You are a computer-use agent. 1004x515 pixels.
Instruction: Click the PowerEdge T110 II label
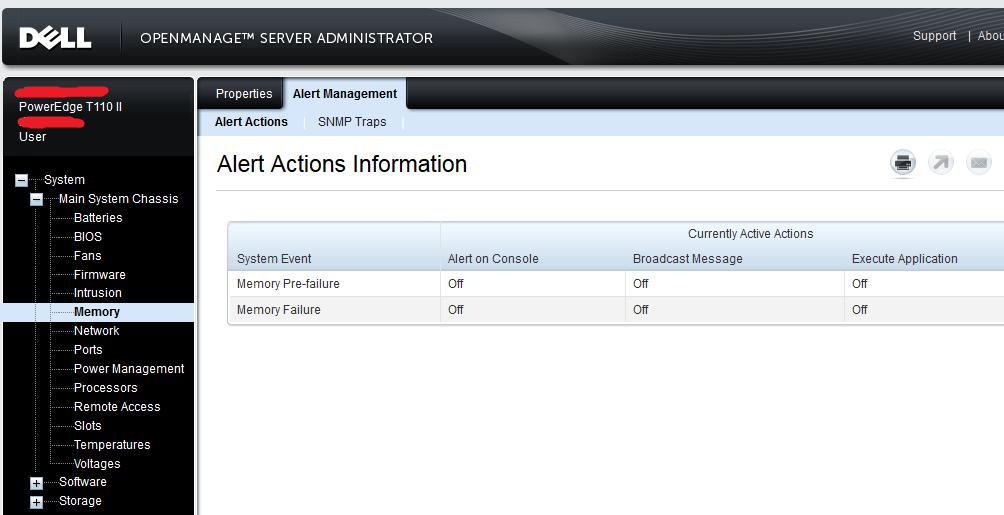pyautogui.click(x=70, y=107)
